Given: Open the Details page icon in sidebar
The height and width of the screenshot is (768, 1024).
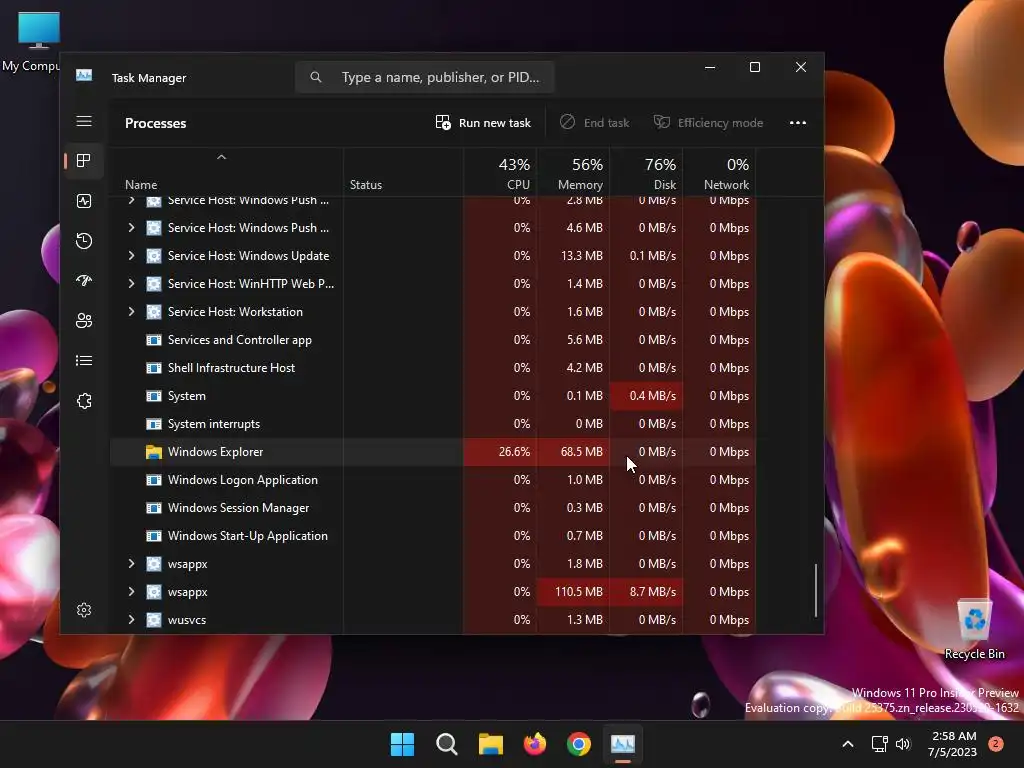Looking at the screenshot, I should pyautogui.click(x=84, y=360).
